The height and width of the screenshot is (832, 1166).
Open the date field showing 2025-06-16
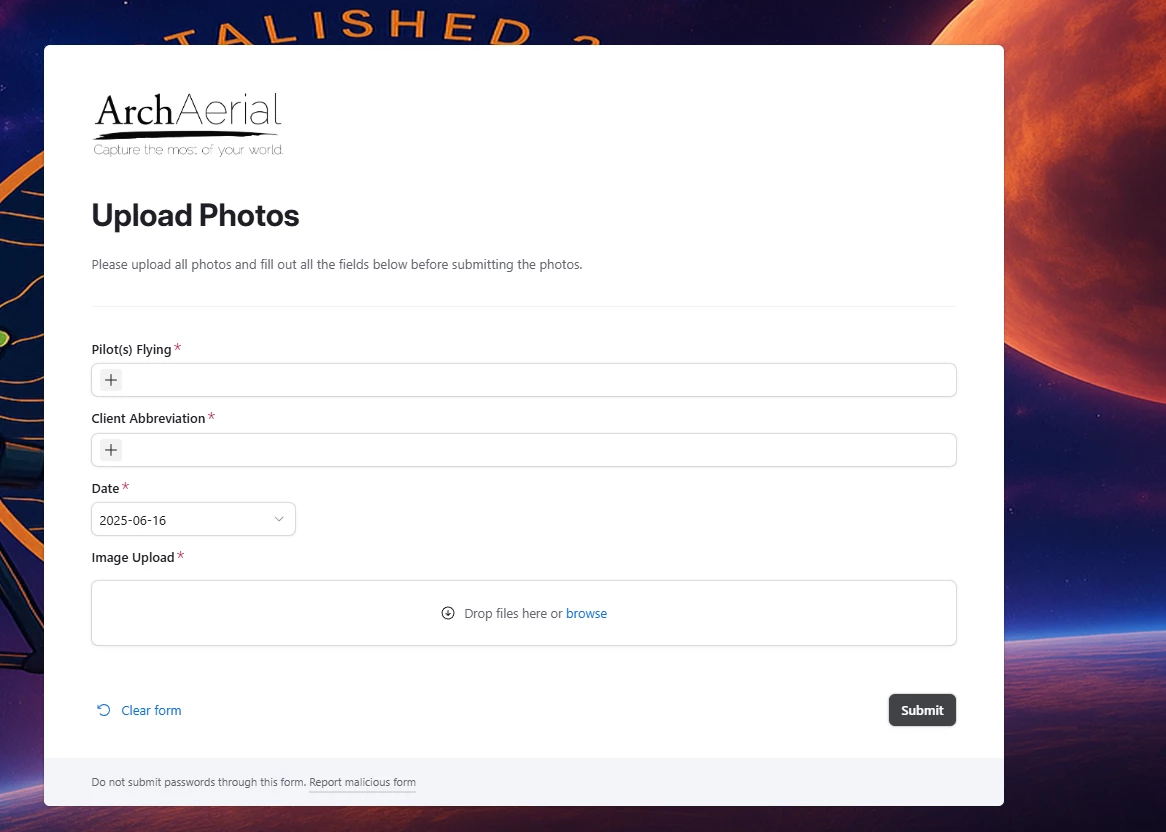(193, 519)
